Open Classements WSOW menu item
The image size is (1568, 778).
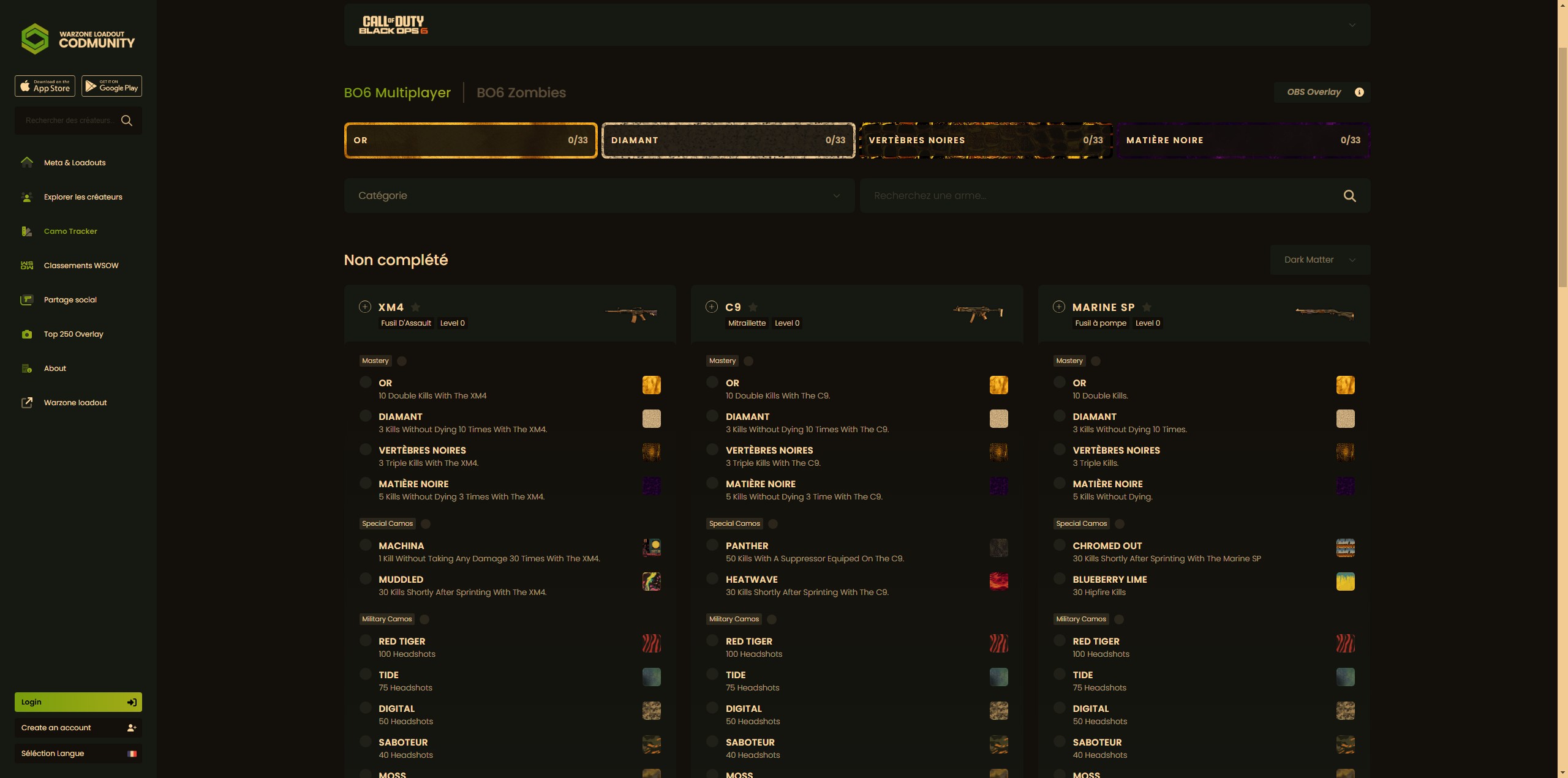click(81, 266)
